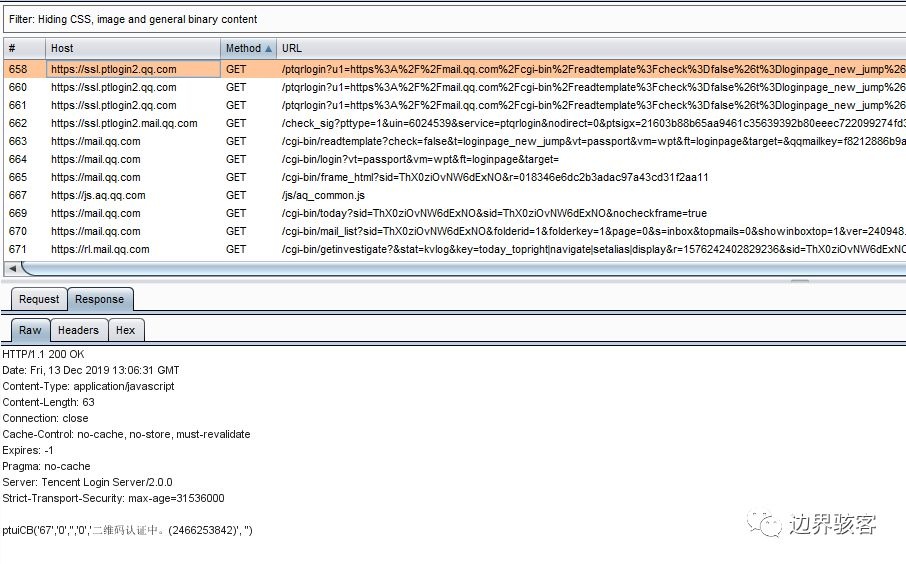This screenshot has width=906, height=564.
Task: Click the Pragma: no-cache line
Action: coord(46,466)
